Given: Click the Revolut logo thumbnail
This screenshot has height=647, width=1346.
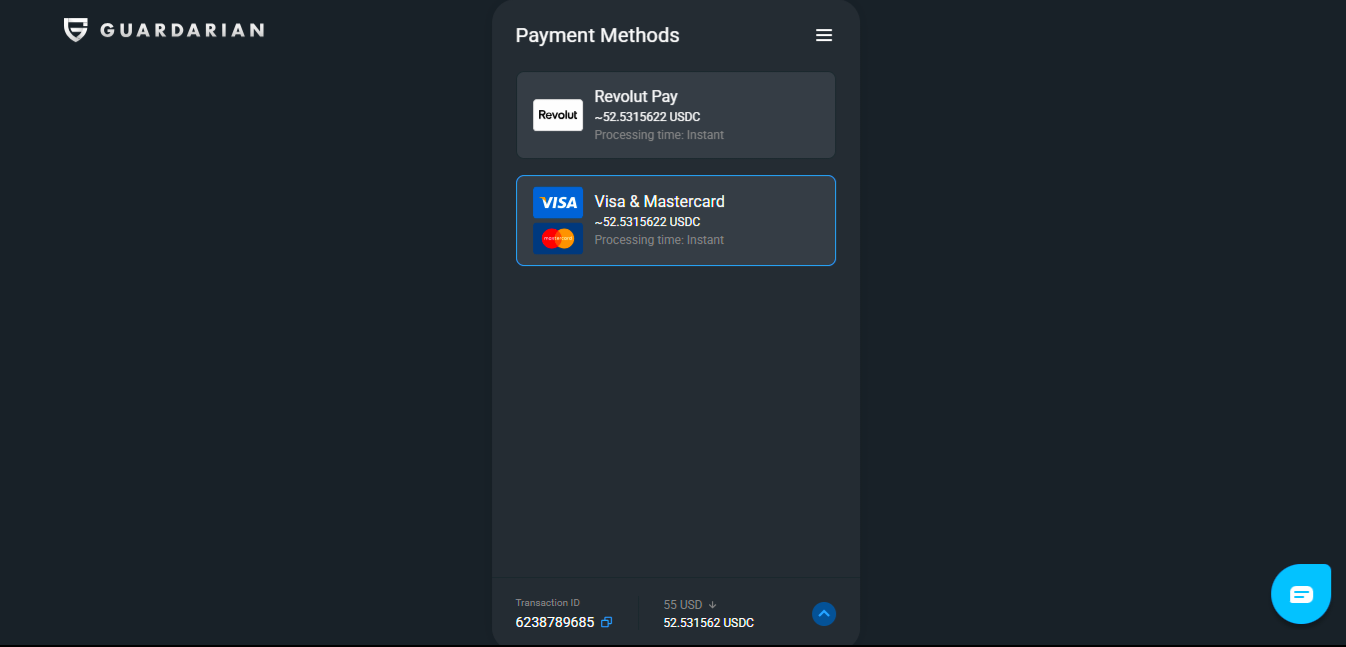Looking at the screenshot, I should pos(558,115).
